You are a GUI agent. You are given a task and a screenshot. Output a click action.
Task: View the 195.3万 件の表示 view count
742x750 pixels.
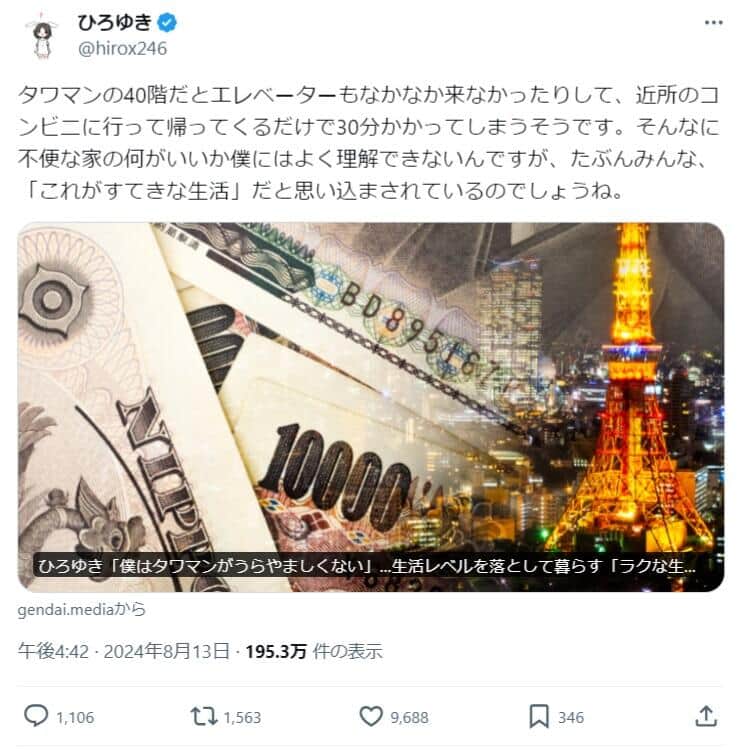click(314, 651)
